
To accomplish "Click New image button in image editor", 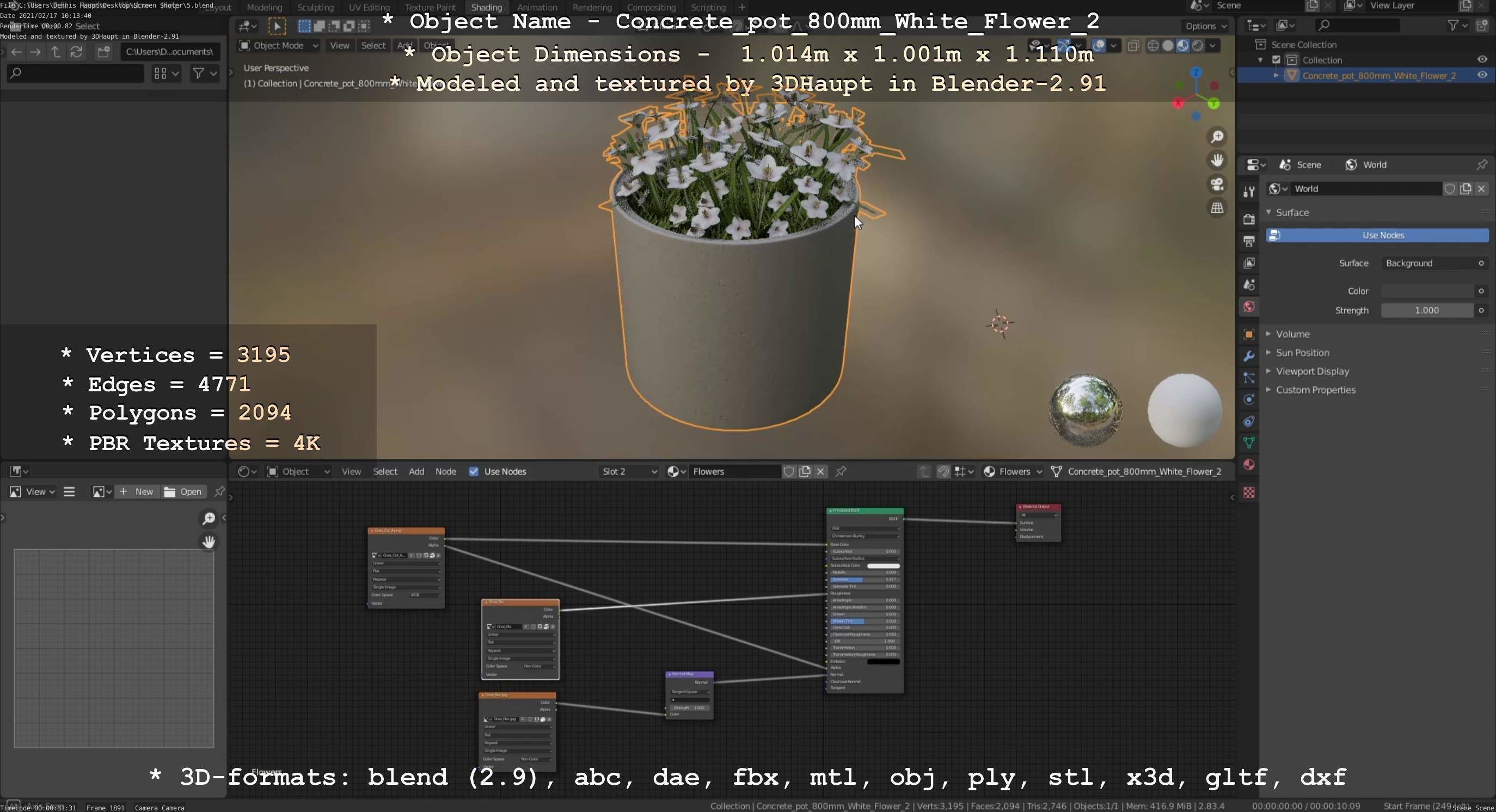I will pos(137,491).
